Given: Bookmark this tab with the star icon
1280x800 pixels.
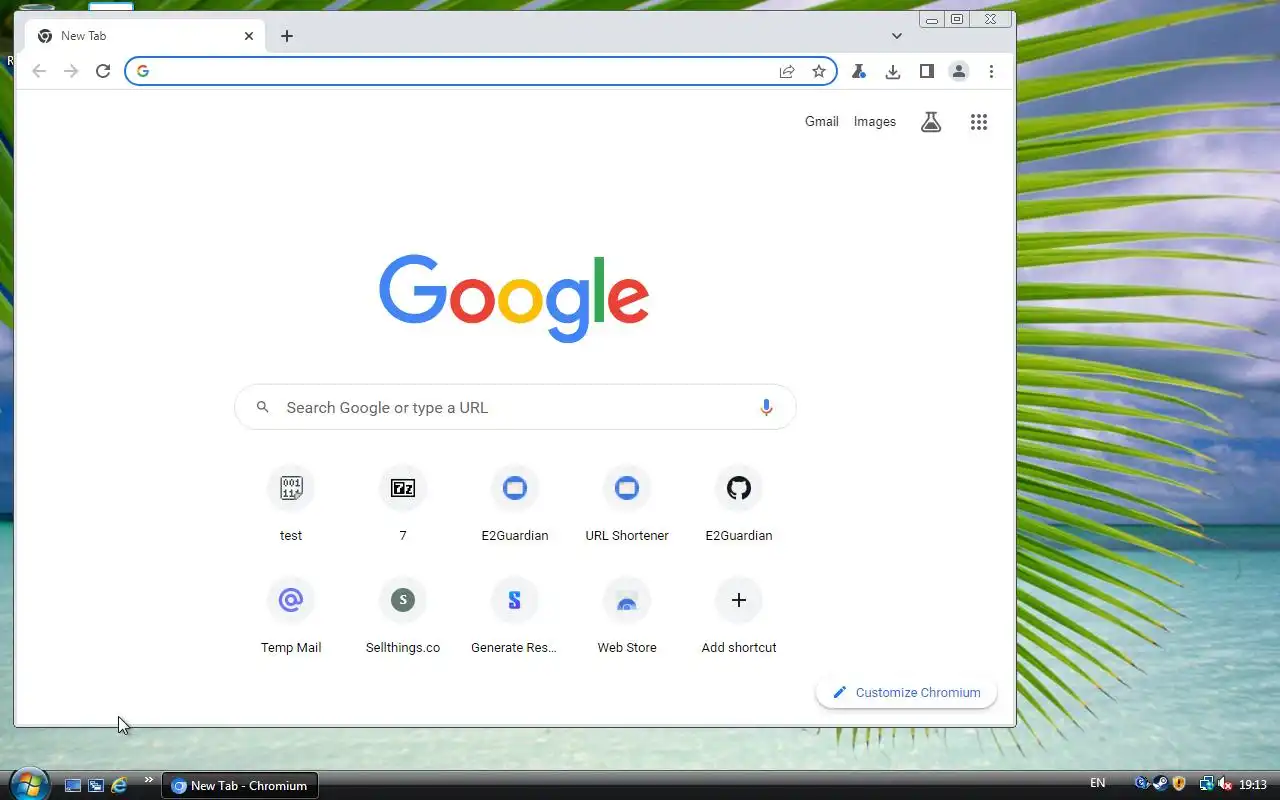Looking at the screenshot, I should tap(819, 71).
